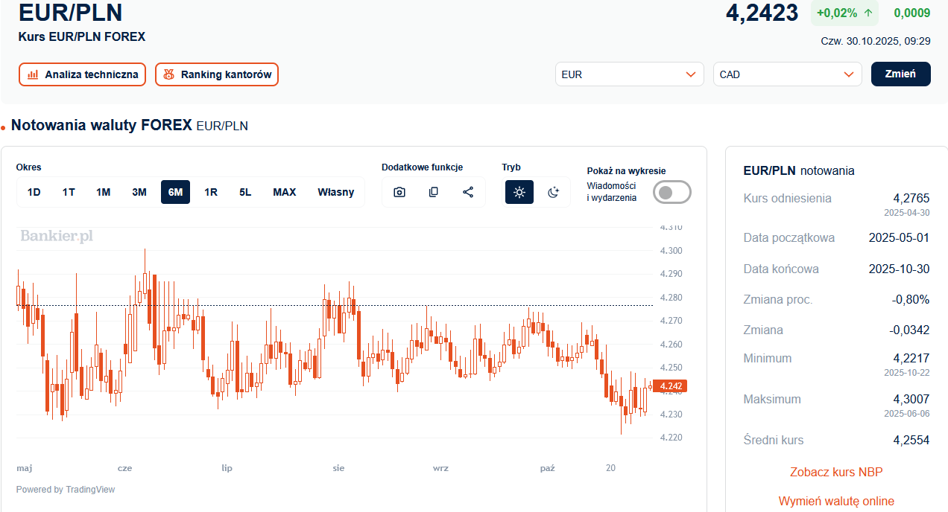This screenshot has width=948, height=512.
Task: Open Analiza techniczna
Action: coord(82,74)
